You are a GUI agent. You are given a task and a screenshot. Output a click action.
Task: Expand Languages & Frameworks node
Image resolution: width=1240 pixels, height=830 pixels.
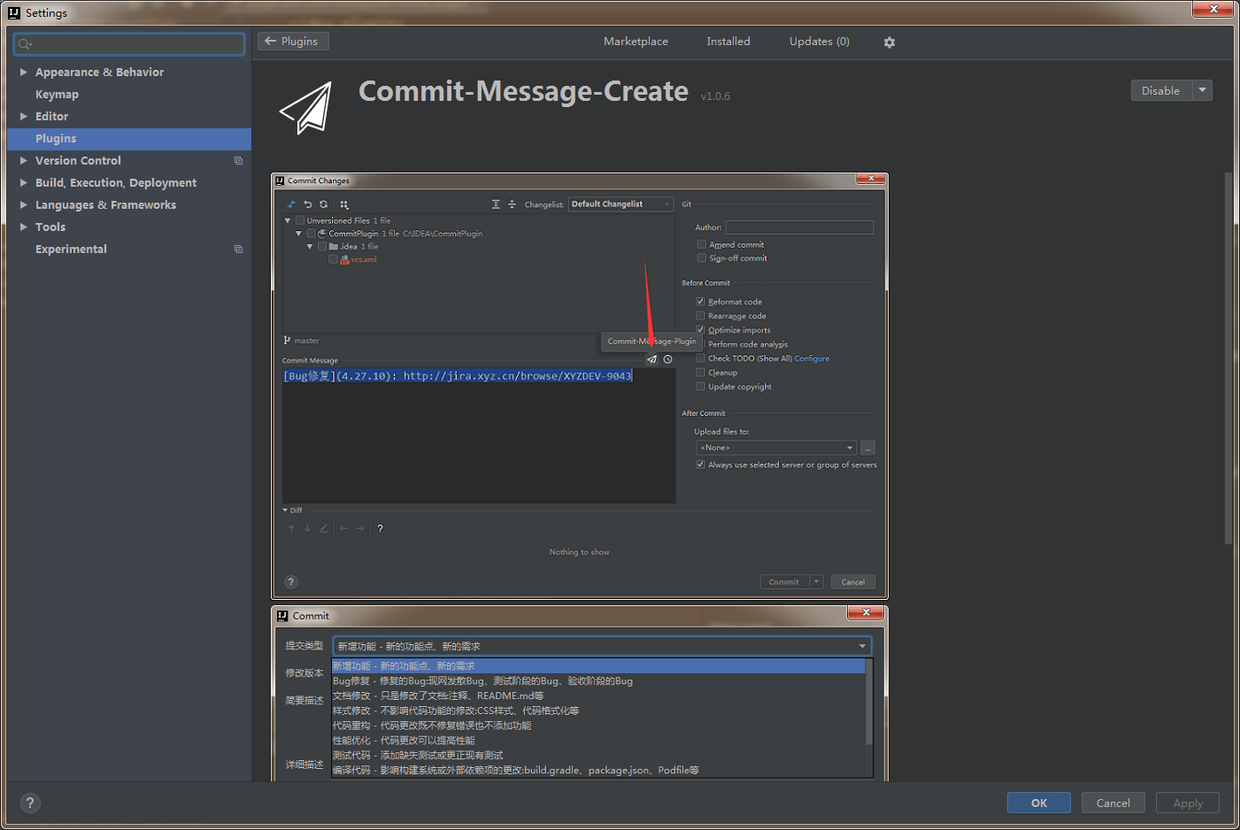(24, 205)
